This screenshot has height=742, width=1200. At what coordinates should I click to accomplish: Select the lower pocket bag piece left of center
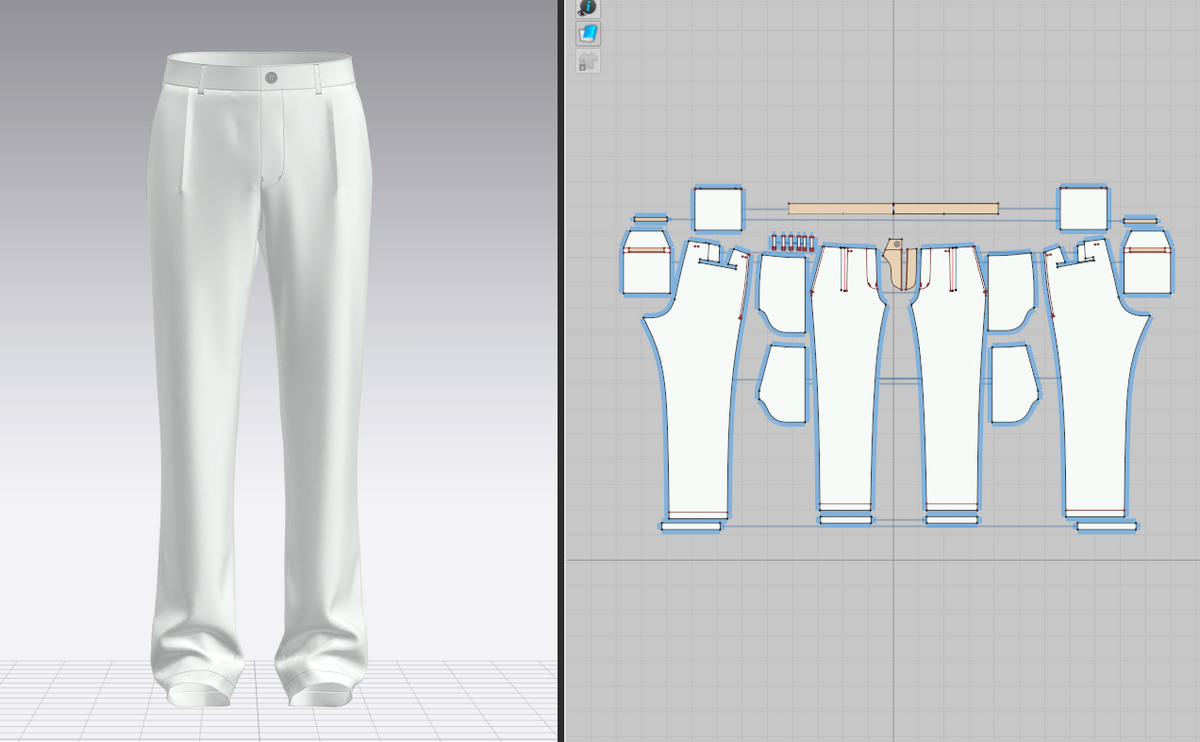783,383
